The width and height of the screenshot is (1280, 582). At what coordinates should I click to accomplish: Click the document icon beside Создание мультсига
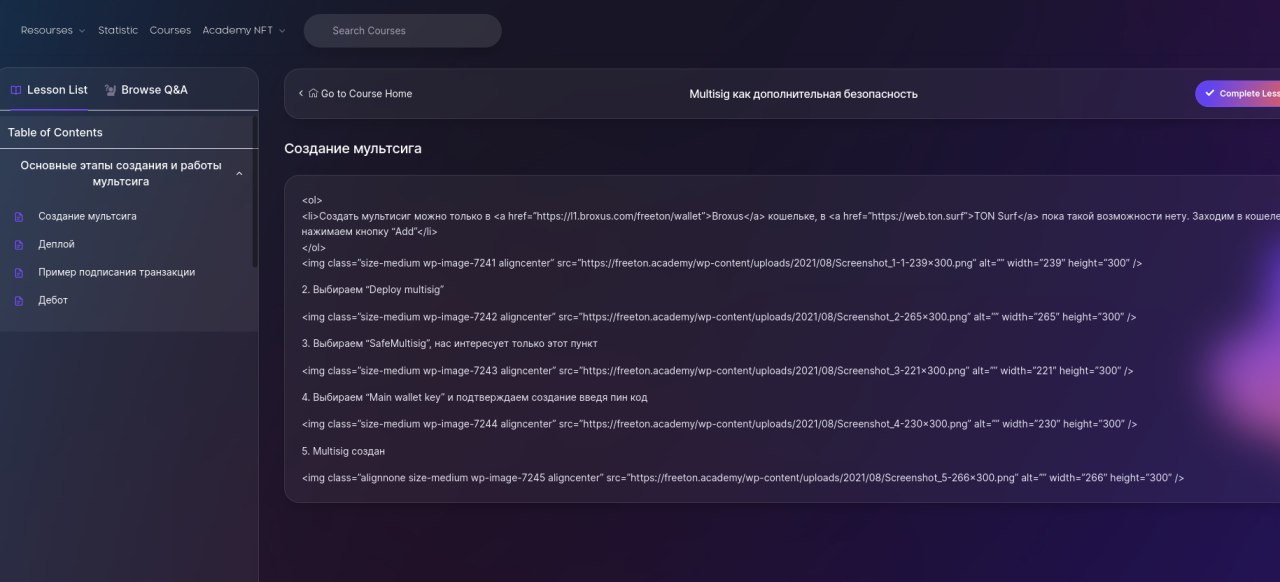point(18,217)
